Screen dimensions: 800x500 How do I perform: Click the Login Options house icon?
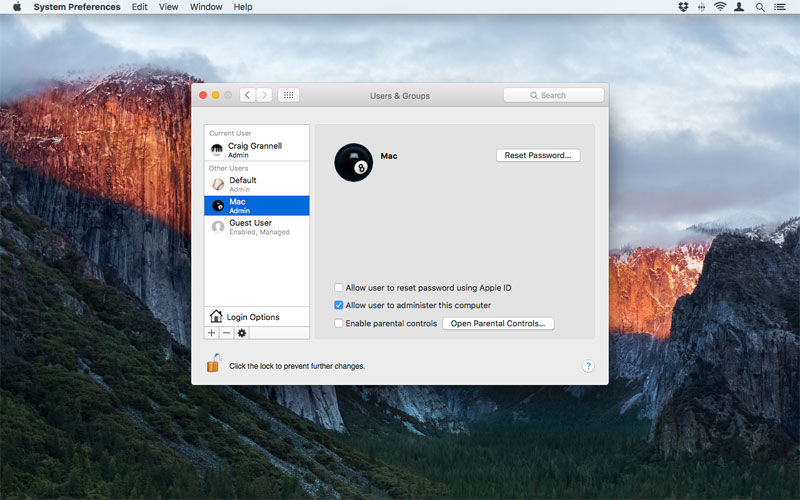(x=216, y=316)
